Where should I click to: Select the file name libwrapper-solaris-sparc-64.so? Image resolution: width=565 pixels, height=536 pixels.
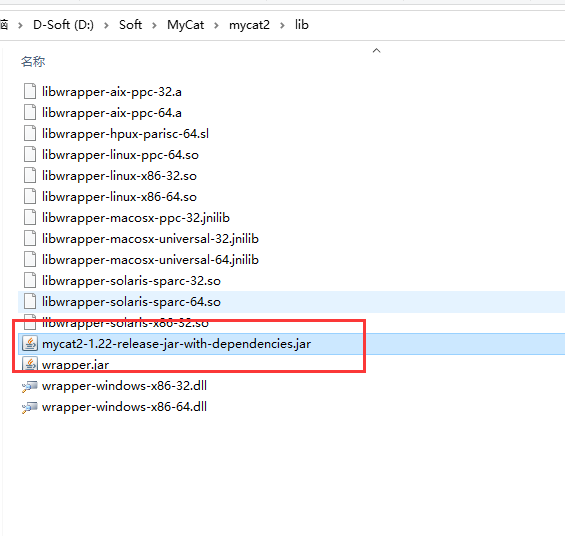131,302
